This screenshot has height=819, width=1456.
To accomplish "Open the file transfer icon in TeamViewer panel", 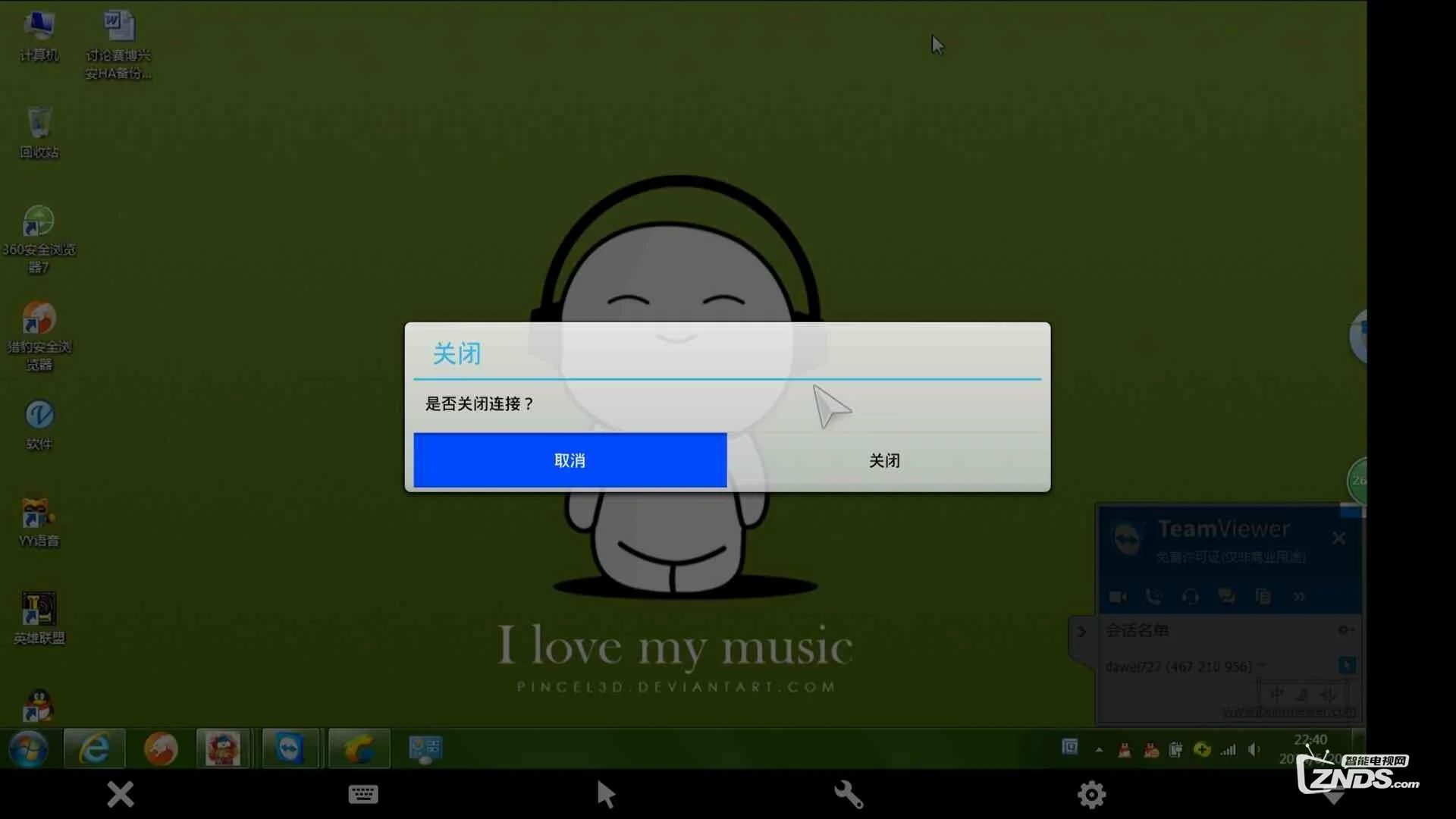I will point(1263,597).
